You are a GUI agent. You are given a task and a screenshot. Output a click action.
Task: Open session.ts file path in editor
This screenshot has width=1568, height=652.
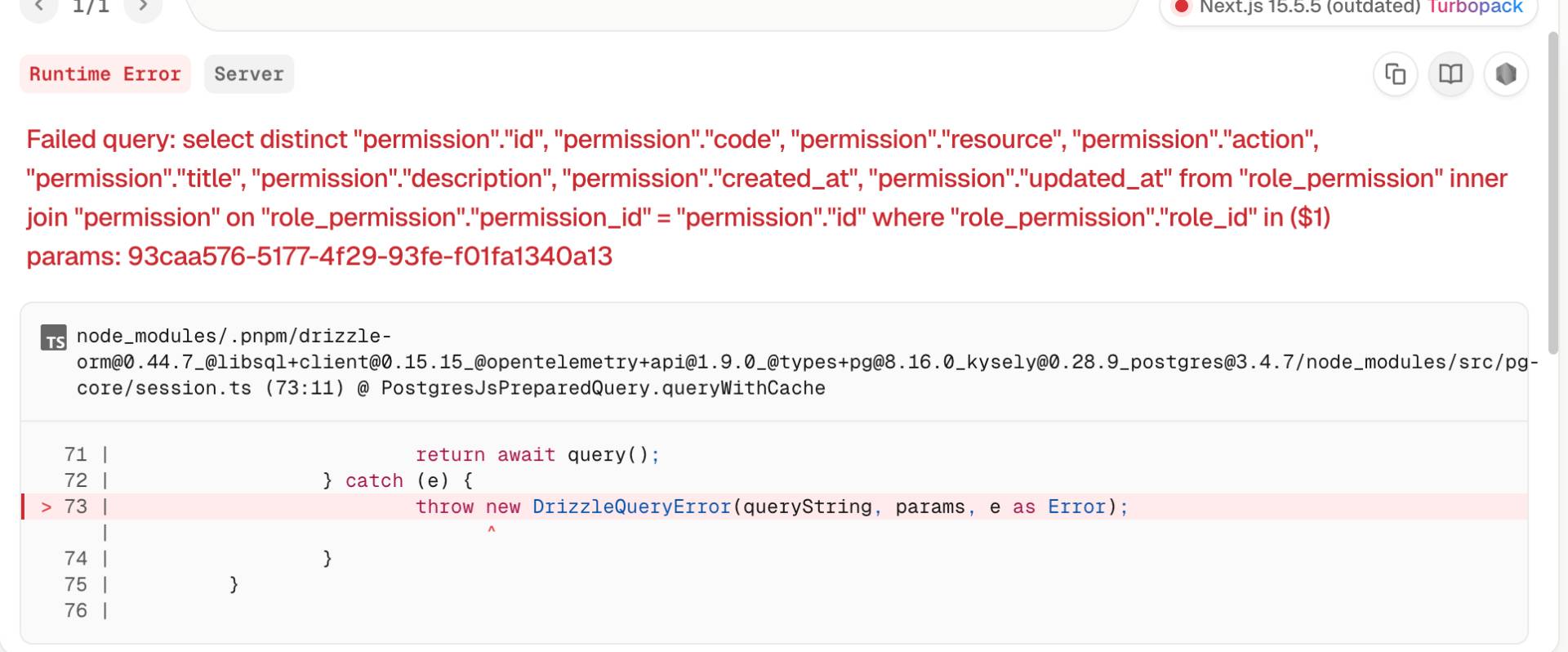450,362
